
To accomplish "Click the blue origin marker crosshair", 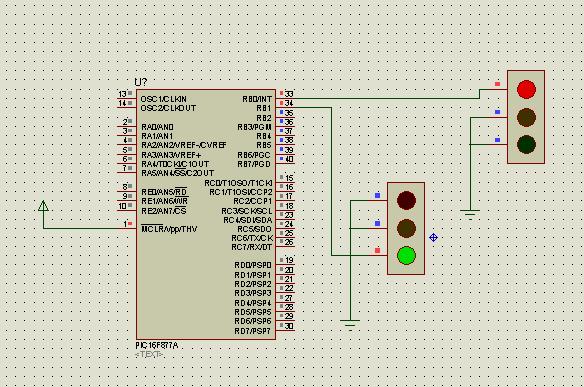I will [433, 237].
